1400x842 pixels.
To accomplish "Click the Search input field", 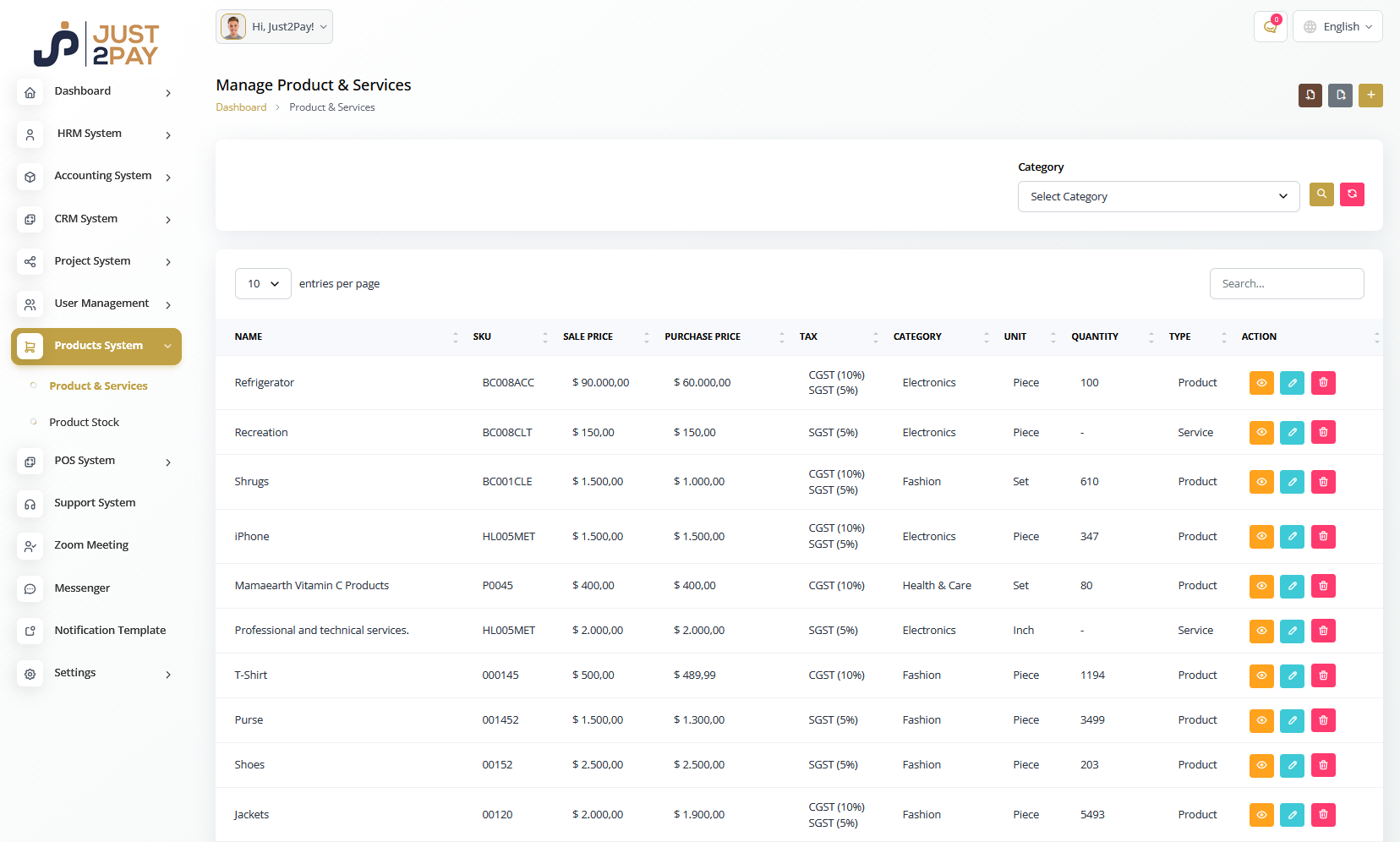I will pos(1286,284).
